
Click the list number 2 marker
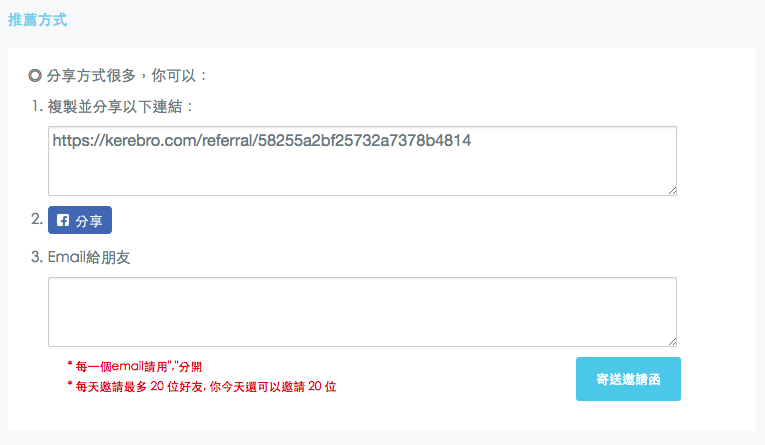click(36, 219)
